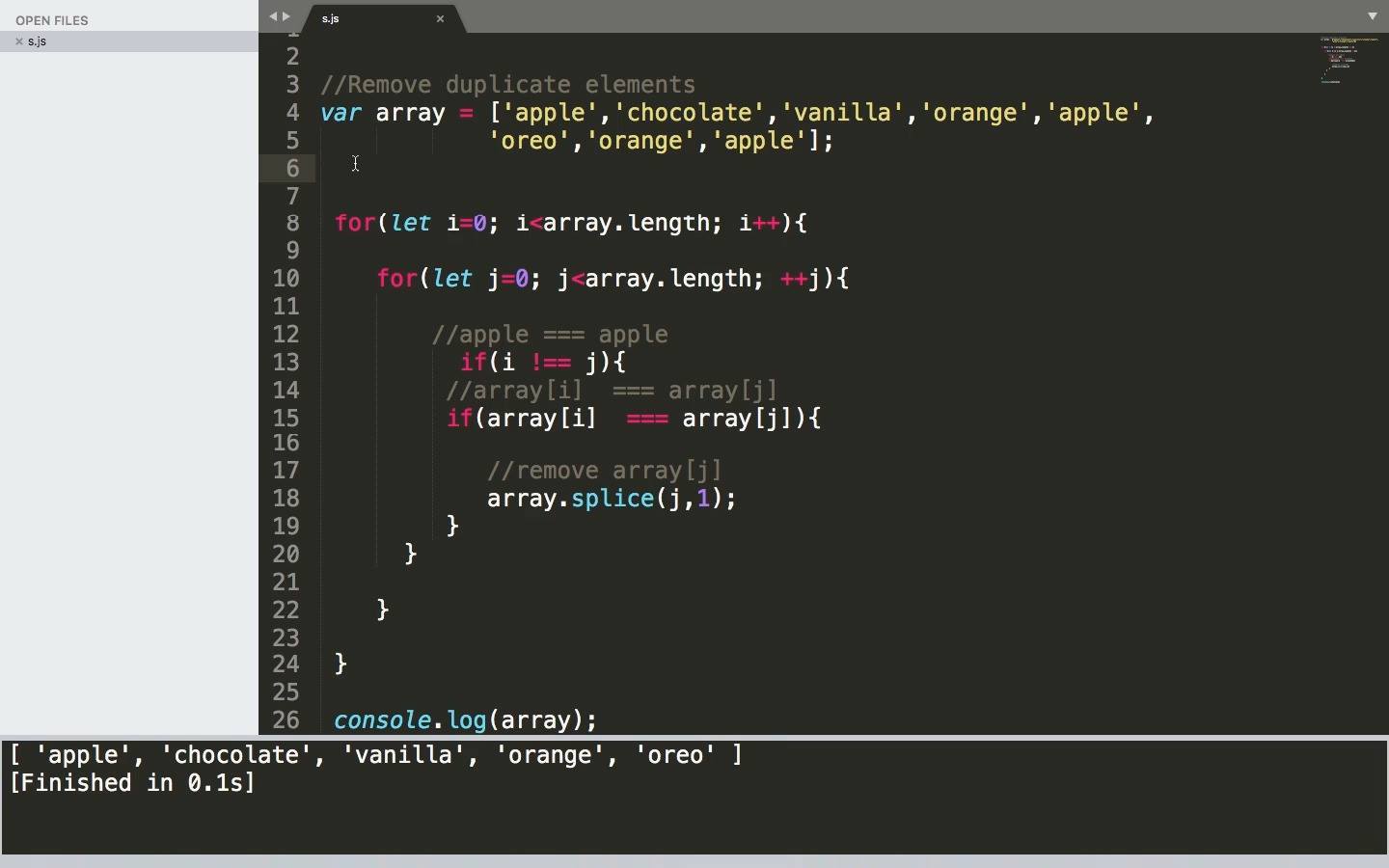Screen dimensions: 1389x868
Task: Click the closing brace on line 22
Action: 383,610
